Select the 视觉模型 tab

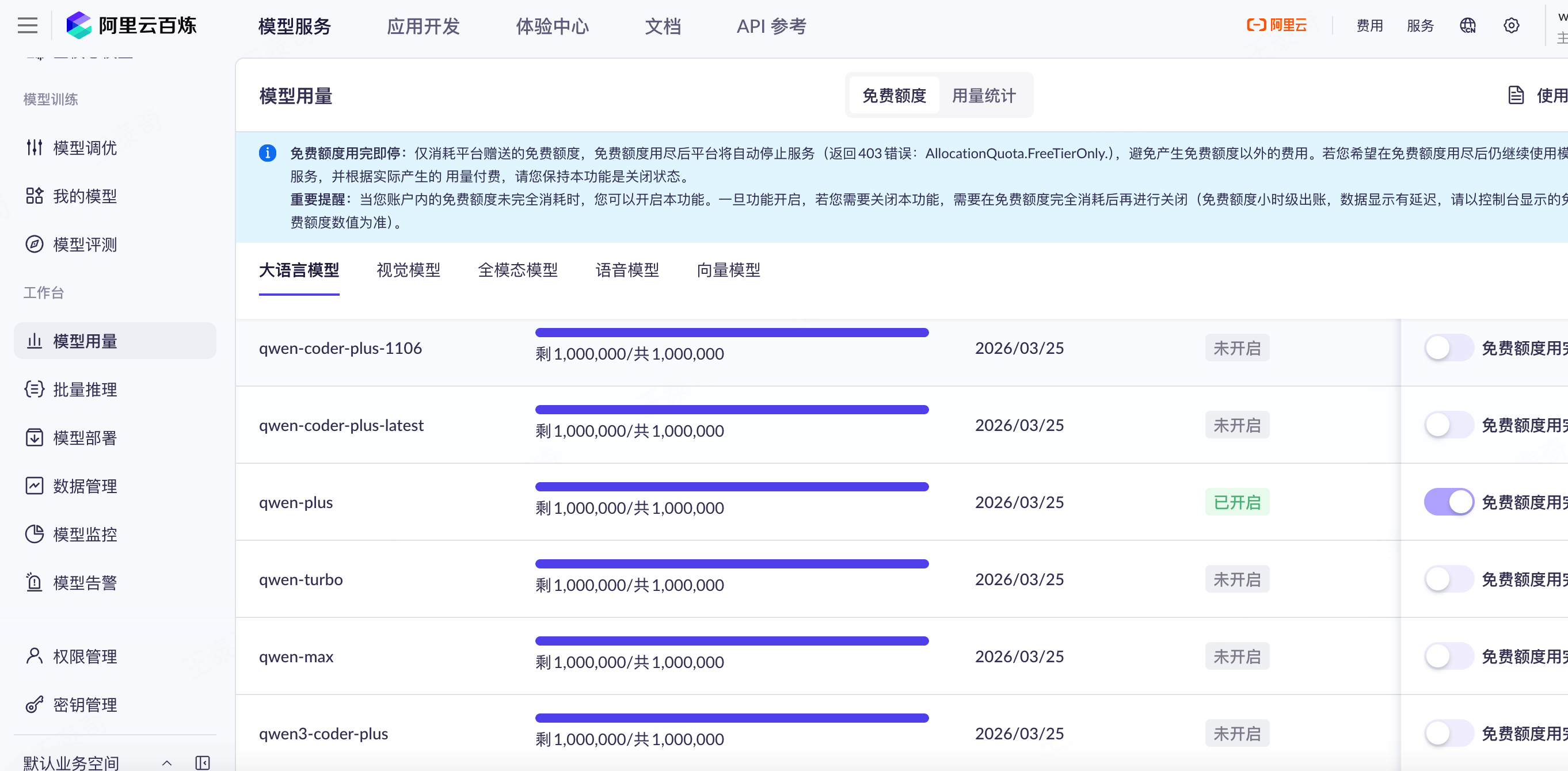pos(409,270)
